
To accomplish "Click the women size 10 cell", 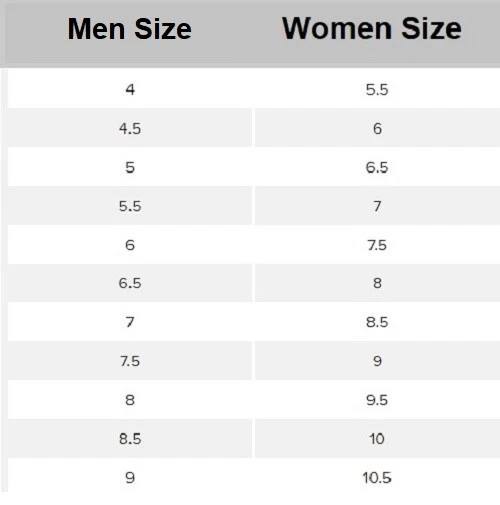I will 377,439.
